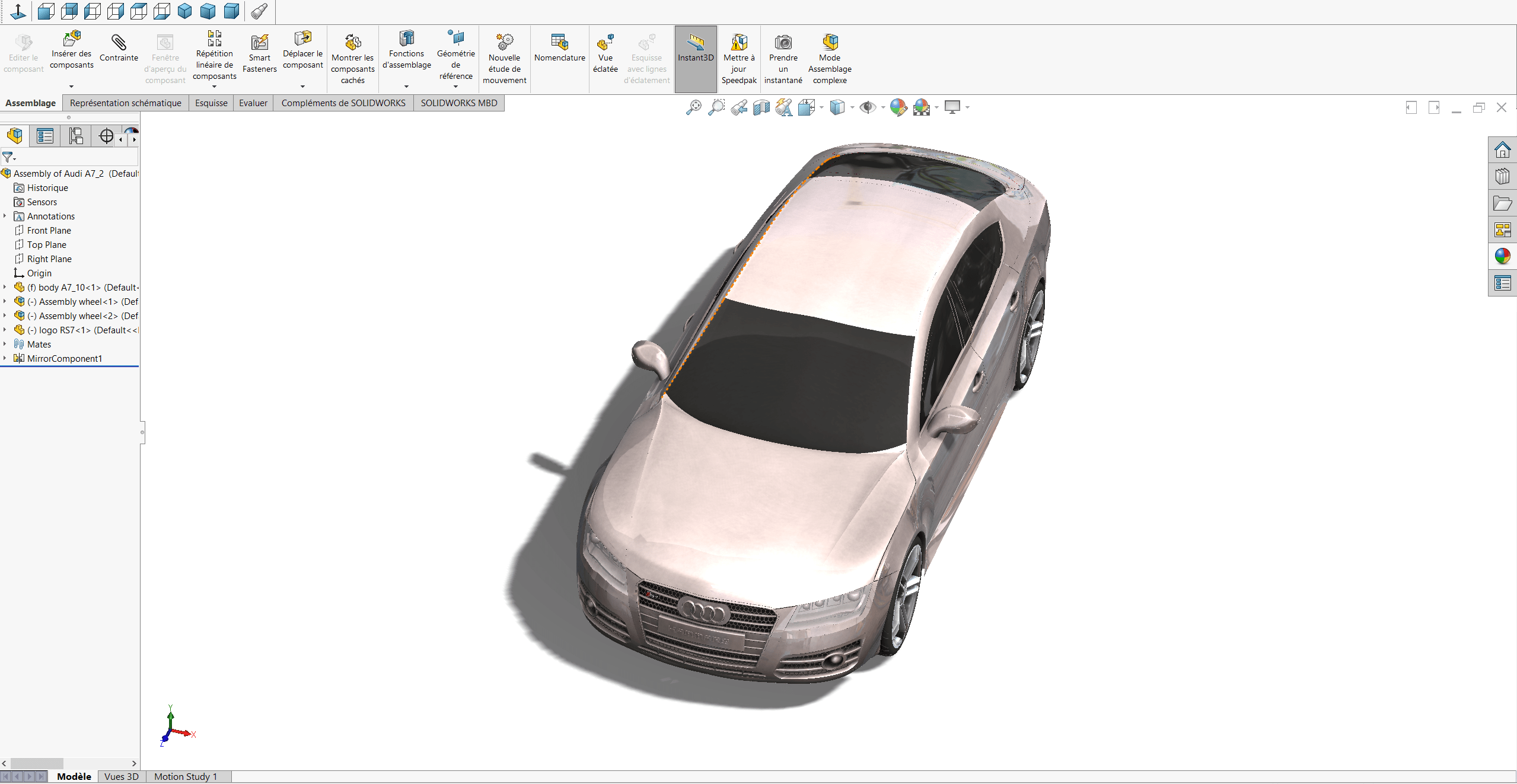Click Mettre à jour Speedpak
The image size is (1517, 784).
pos(739,59)
